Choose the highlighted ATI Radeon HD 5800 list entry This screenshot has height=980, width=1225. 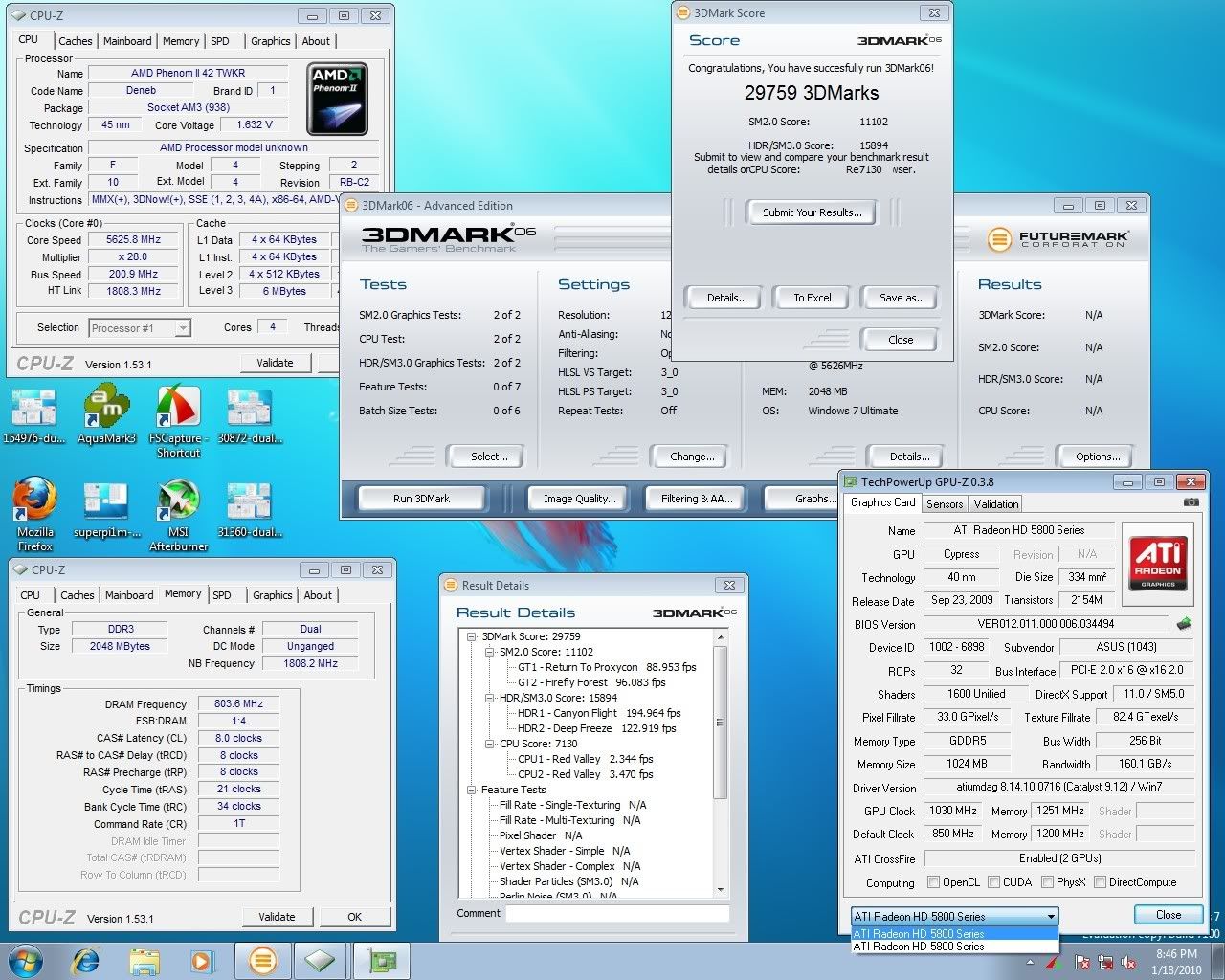click(x=955, y=933)
